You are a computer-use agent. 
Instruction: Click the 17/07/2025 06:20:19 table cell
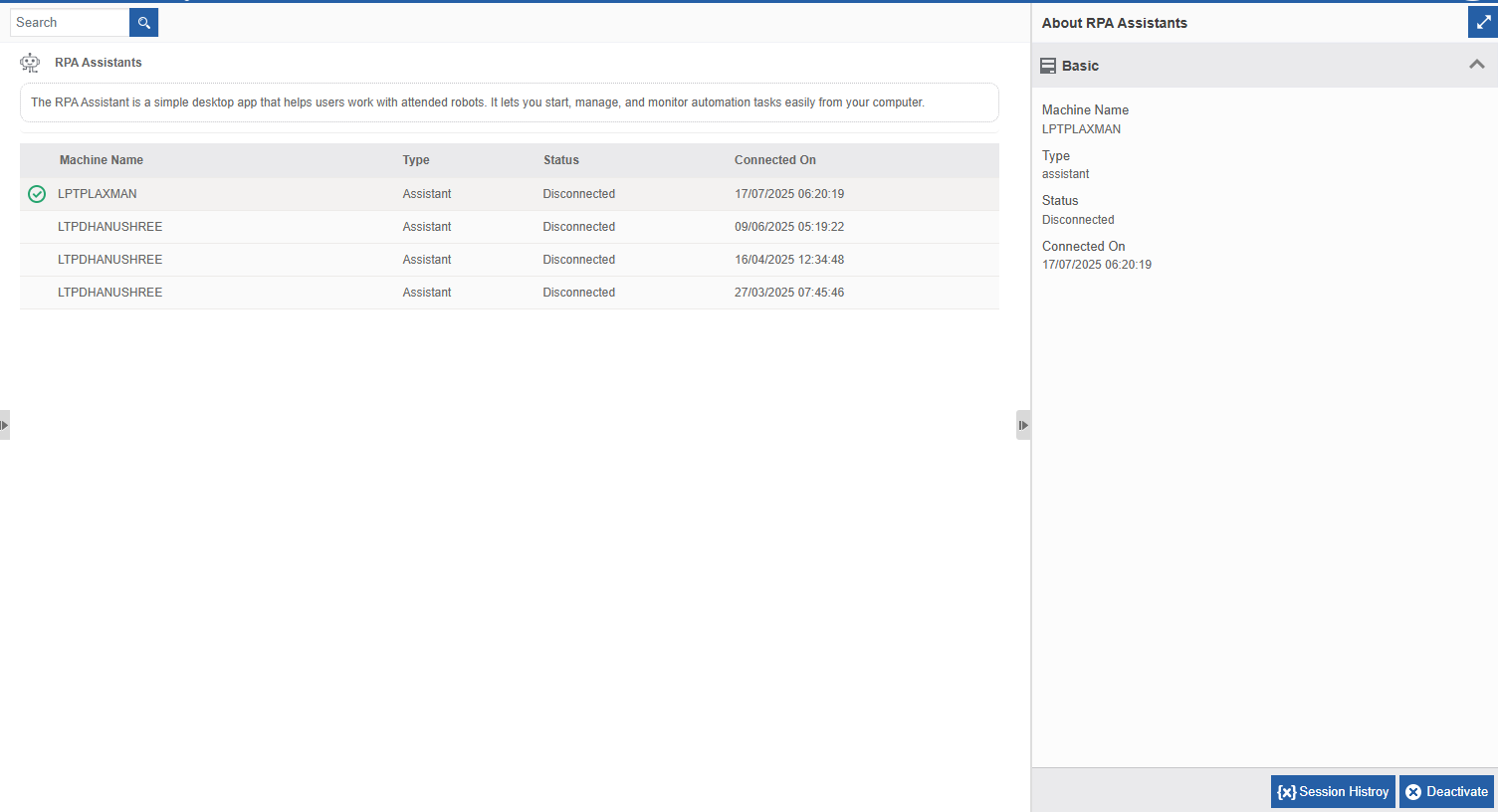(x=789, y=194)
